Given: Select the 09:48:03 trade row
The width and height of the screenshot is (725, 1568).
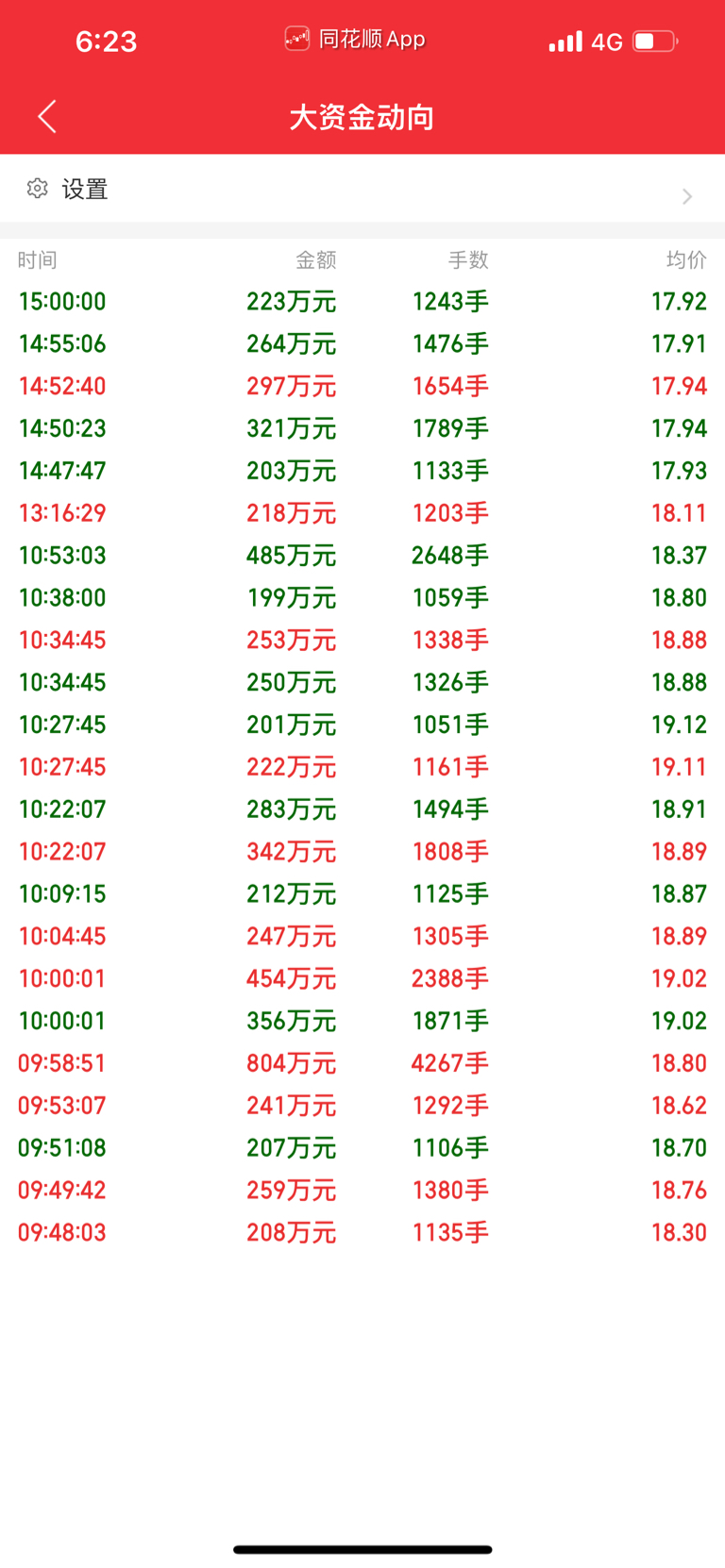Looking at the screenshot, I should point(362,1232).
